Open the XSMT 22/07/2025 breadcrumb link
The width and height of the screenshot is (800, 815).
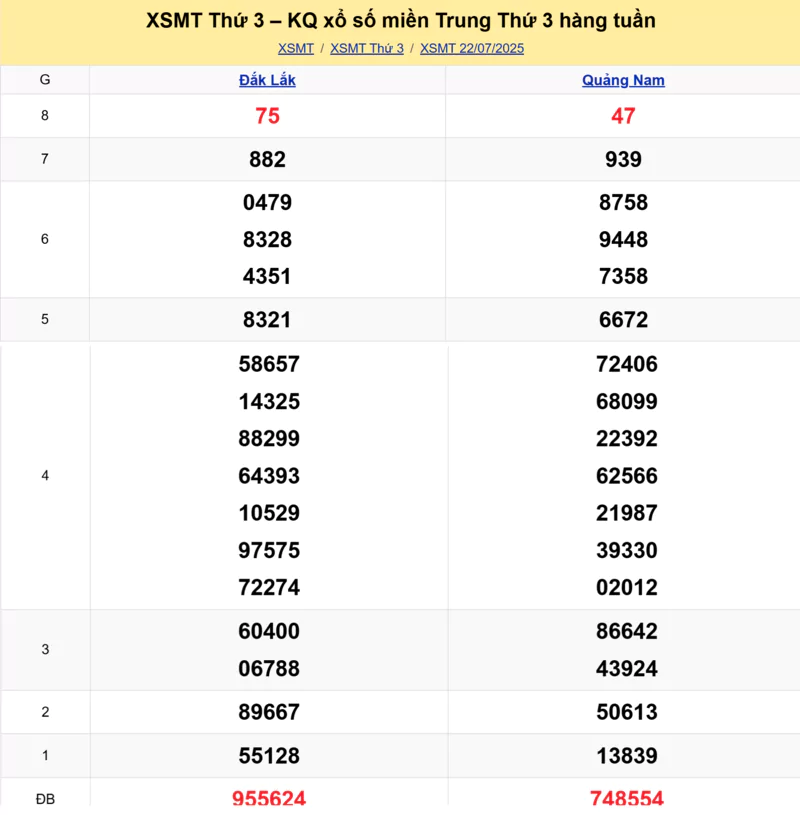pyautogui.click(x=472, y=48)
